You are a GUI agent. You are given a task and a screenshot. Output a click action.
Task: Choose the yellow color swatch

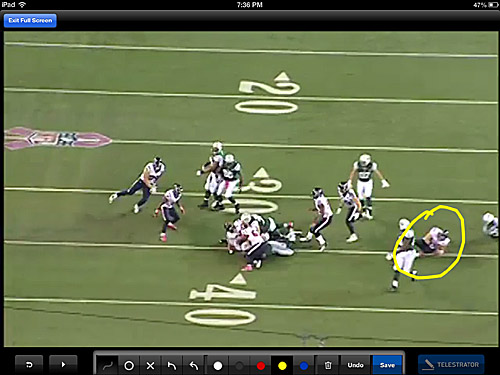click(282, 366)
